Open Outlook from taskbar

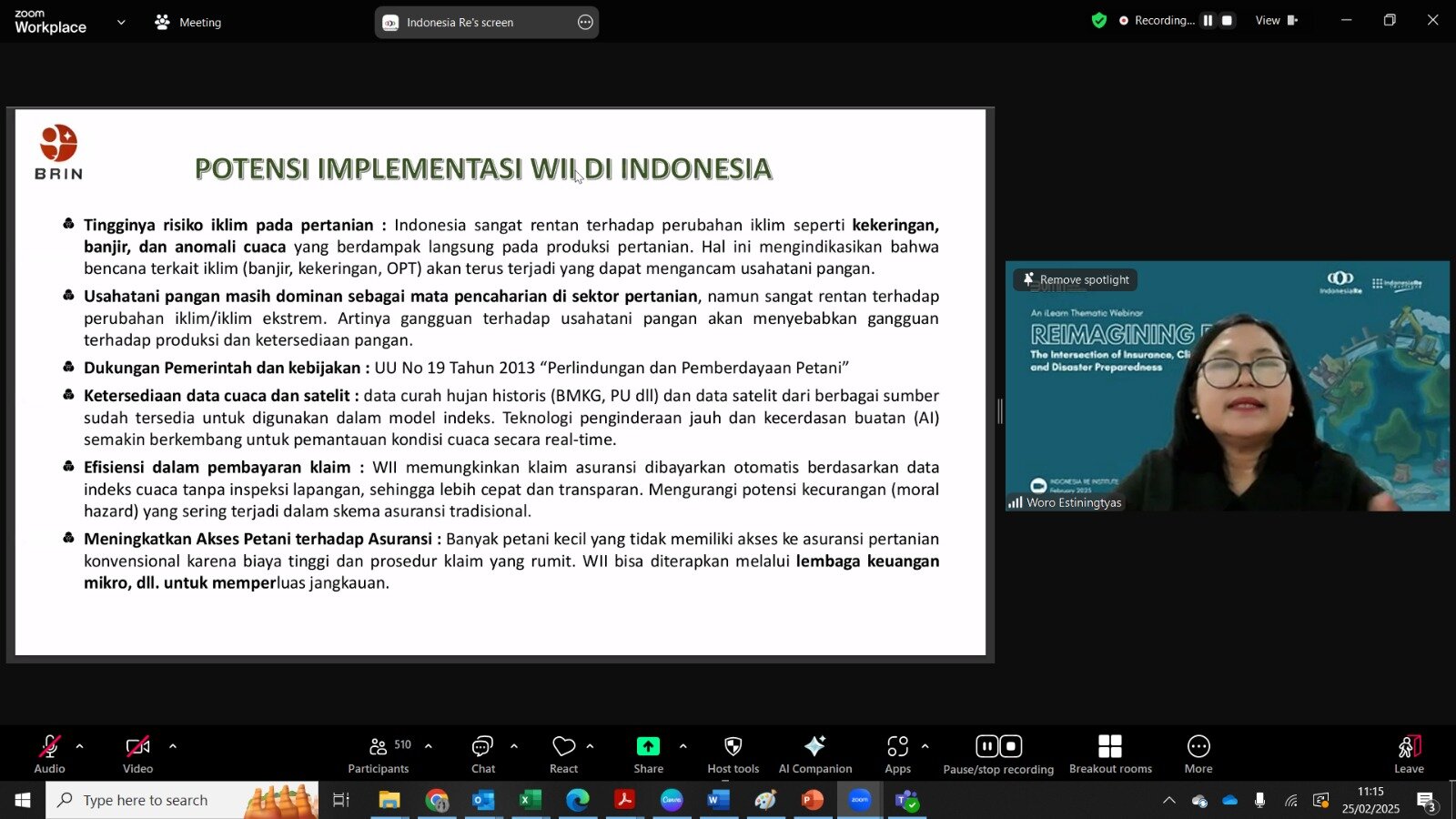pyautogui.click(x=483, y=800)
